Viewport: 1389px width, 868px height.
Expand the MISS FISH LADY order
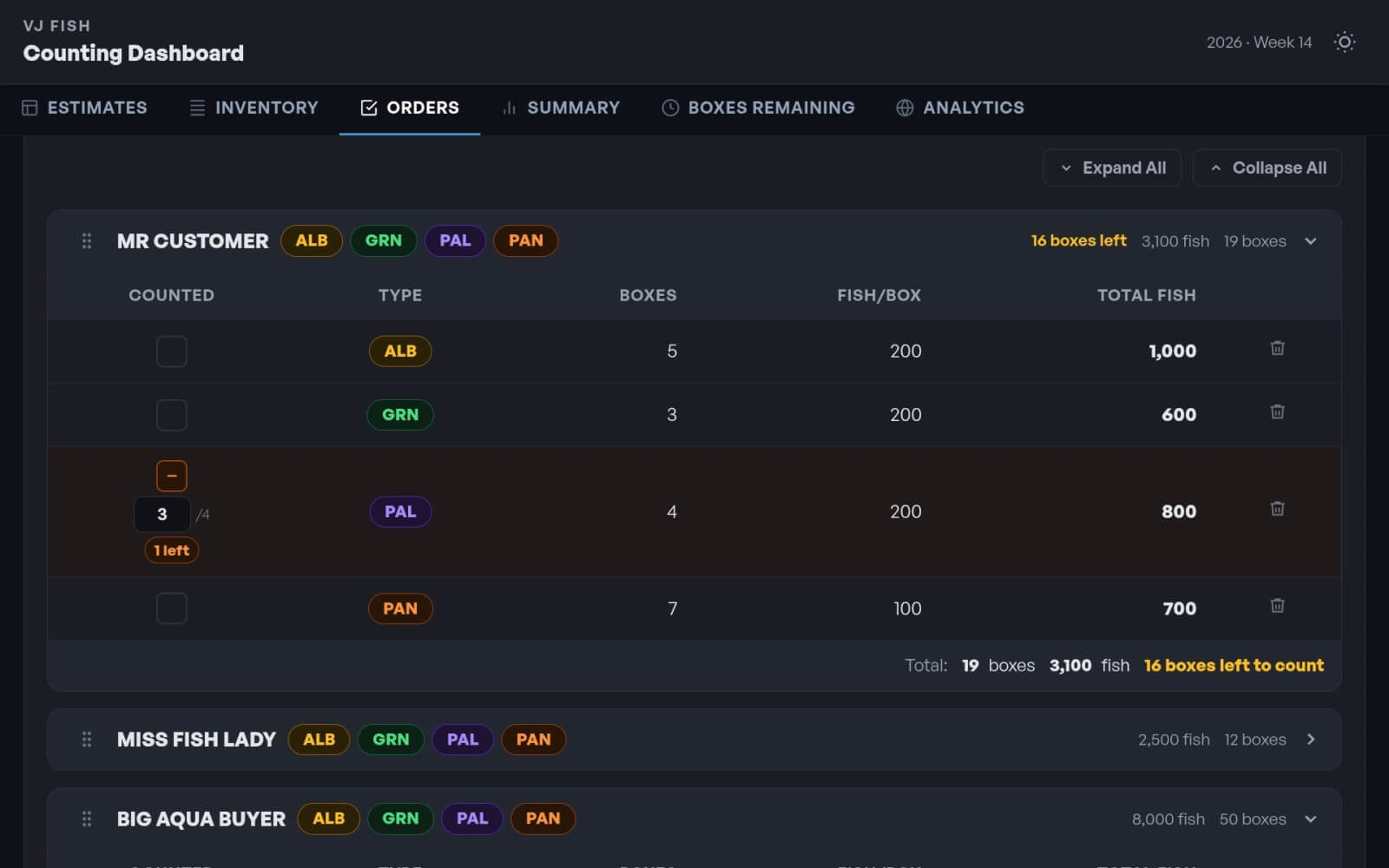[x=1310, y=740]
